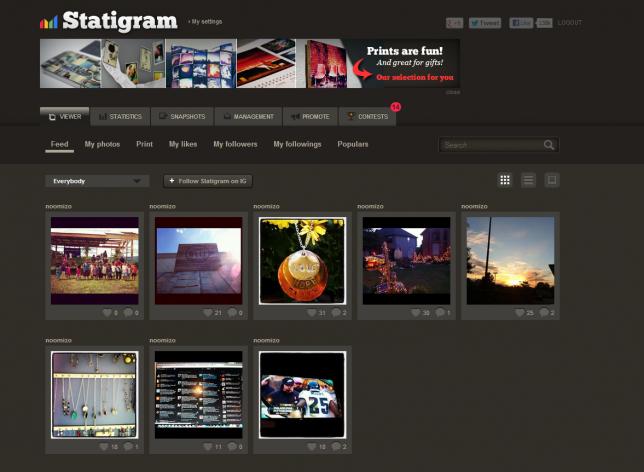Click the Tweet button
Screen dimensions: 644x472
[485, 23]
